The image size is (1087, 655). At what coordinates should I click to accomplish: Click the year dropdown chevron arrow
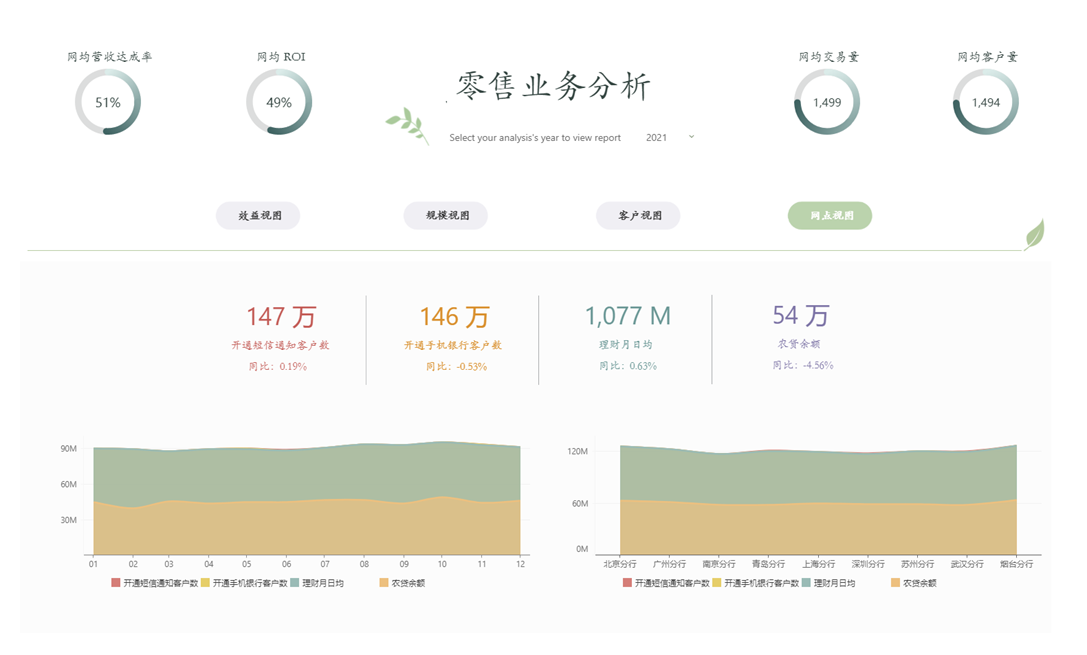tap(691, 137)
